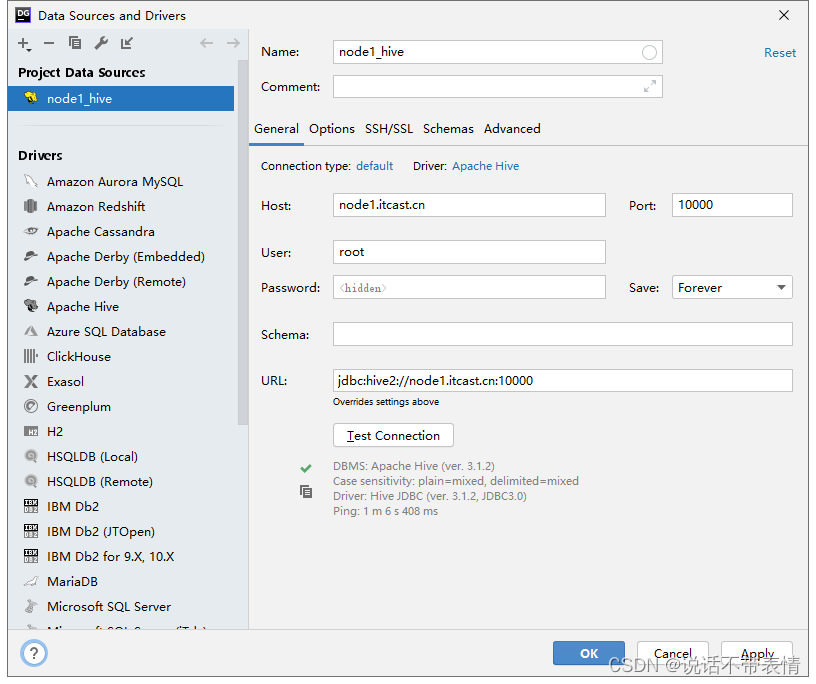This screenshot has width=816, height=684.
Task: Open help via the question mark icon
Action: [33, 653]
